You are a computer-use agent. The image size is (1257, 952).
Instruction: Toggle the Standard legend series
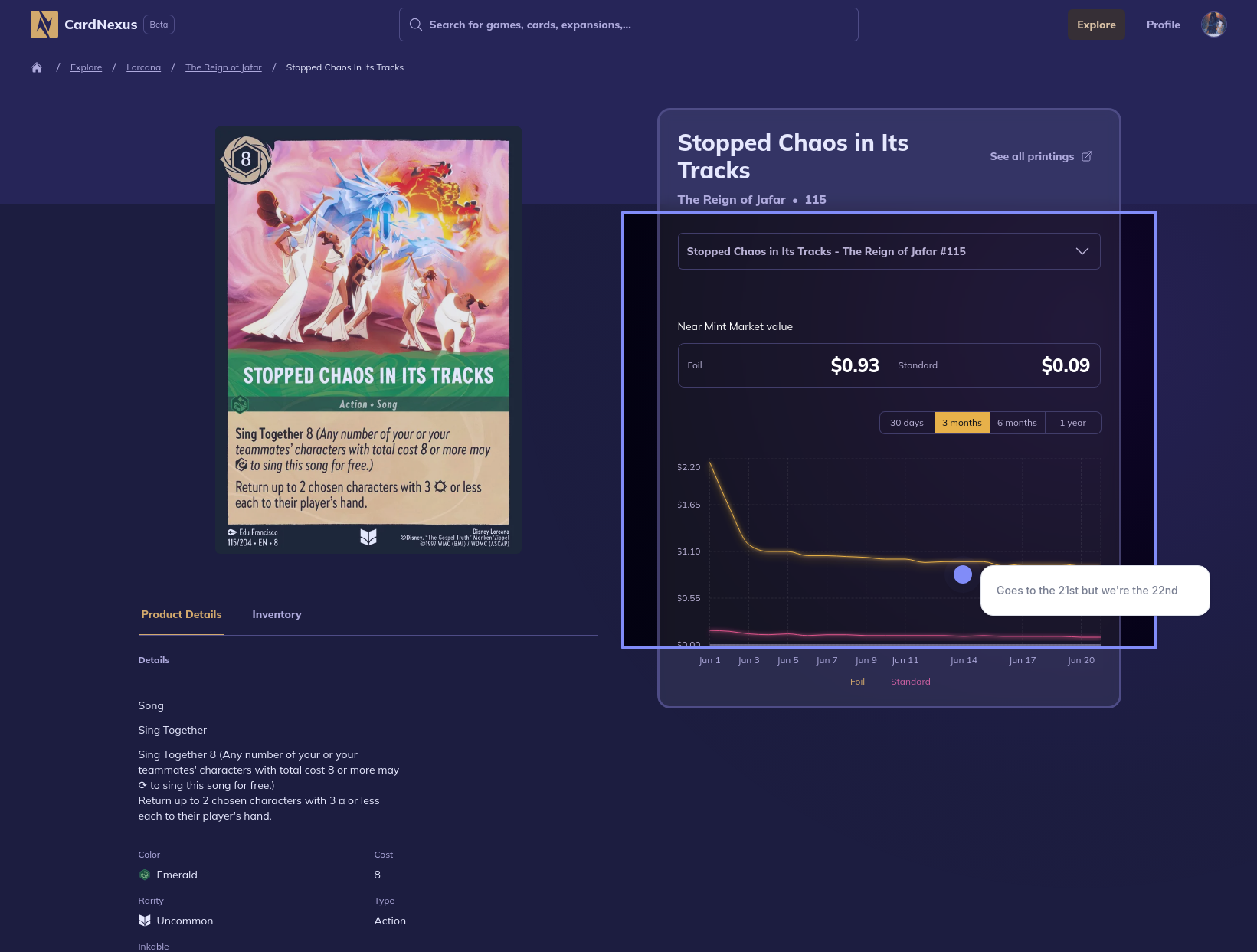pyautogui.click(x=902, y=682)
